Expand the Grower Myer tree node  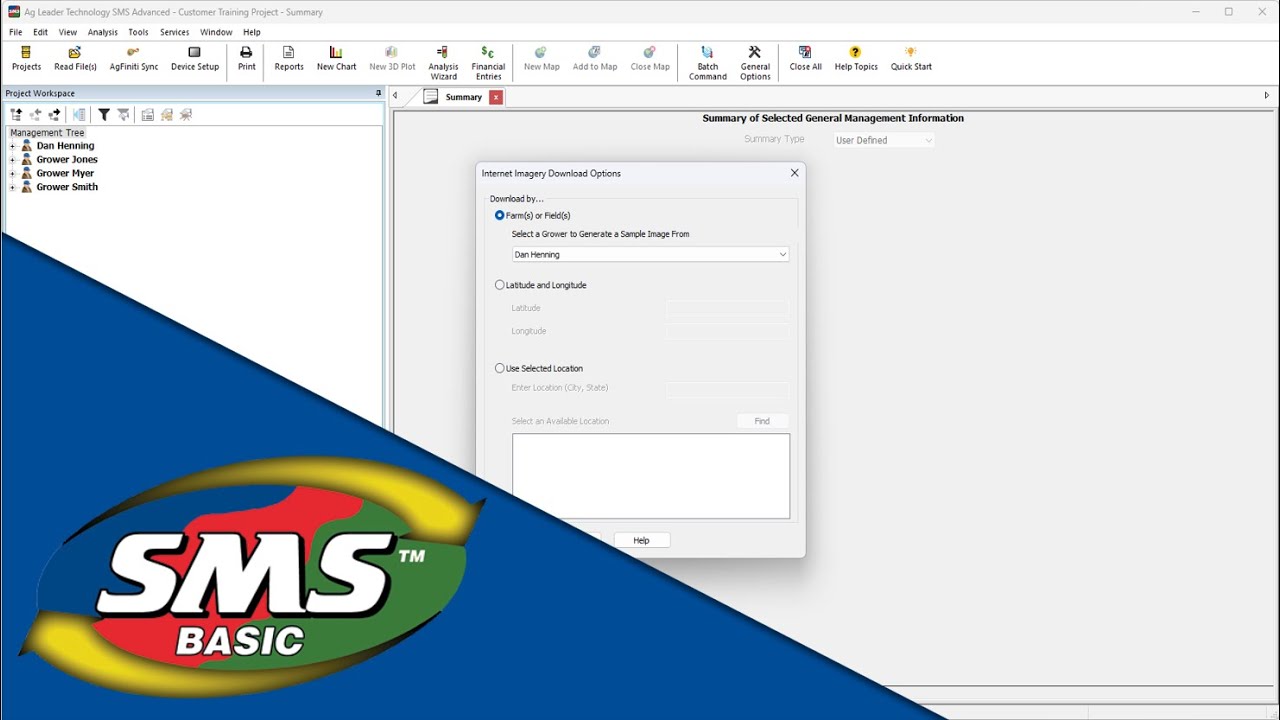pos(13,174)
